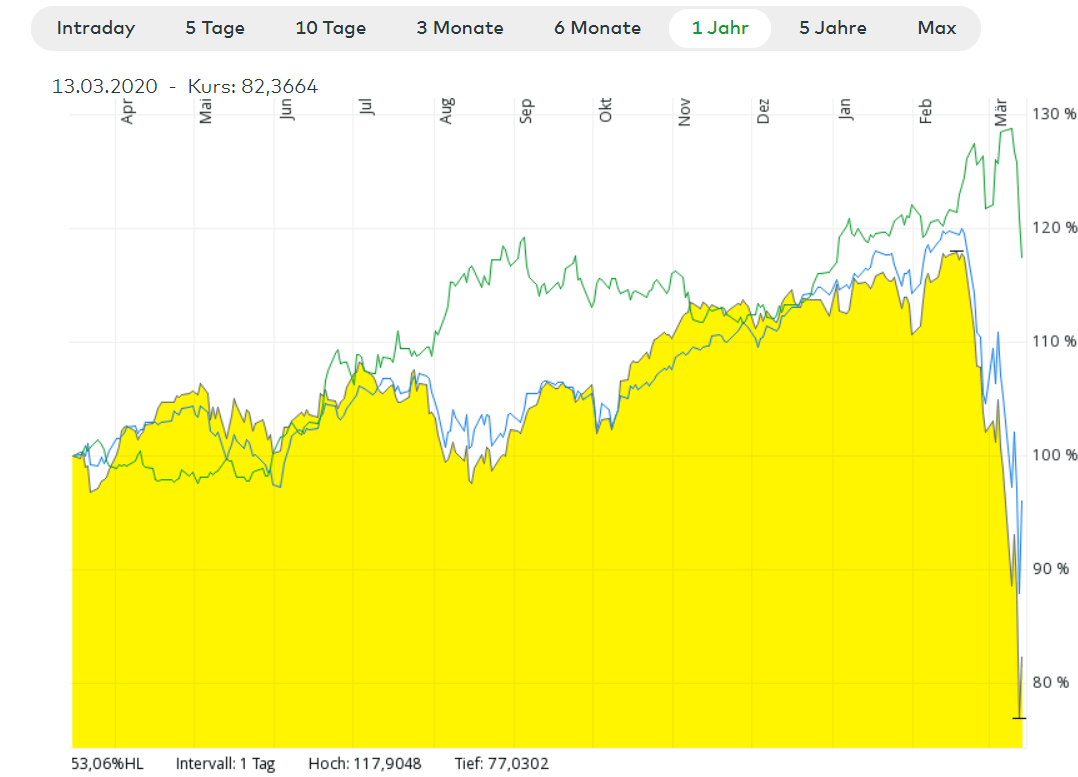Click the Tief: 77,0302 value
This screenshot has width=1078, height=777.
point(501,764)
